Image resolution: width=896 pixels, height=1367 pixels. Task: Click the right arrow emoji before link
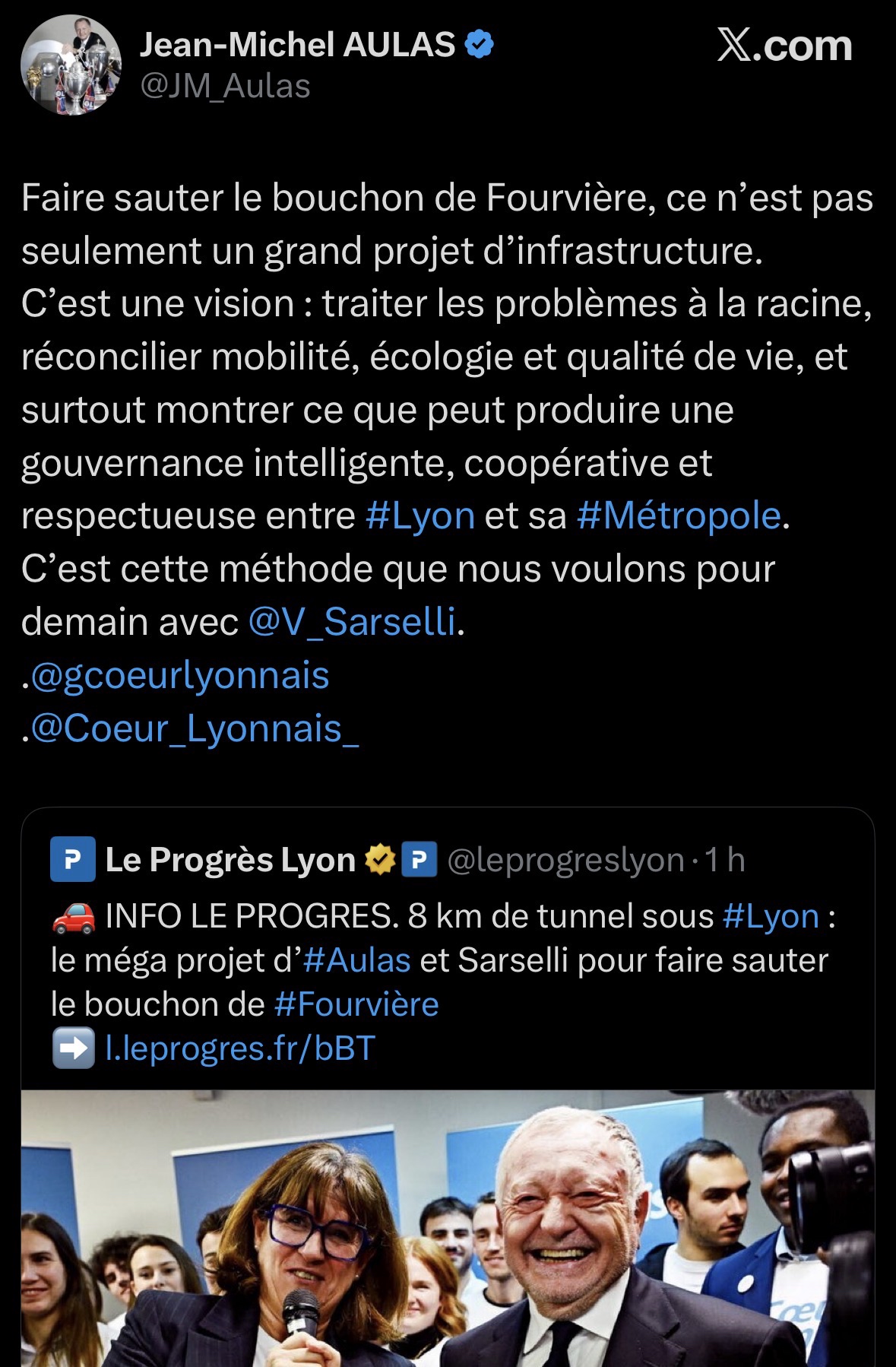click(x=73, y=1048)
